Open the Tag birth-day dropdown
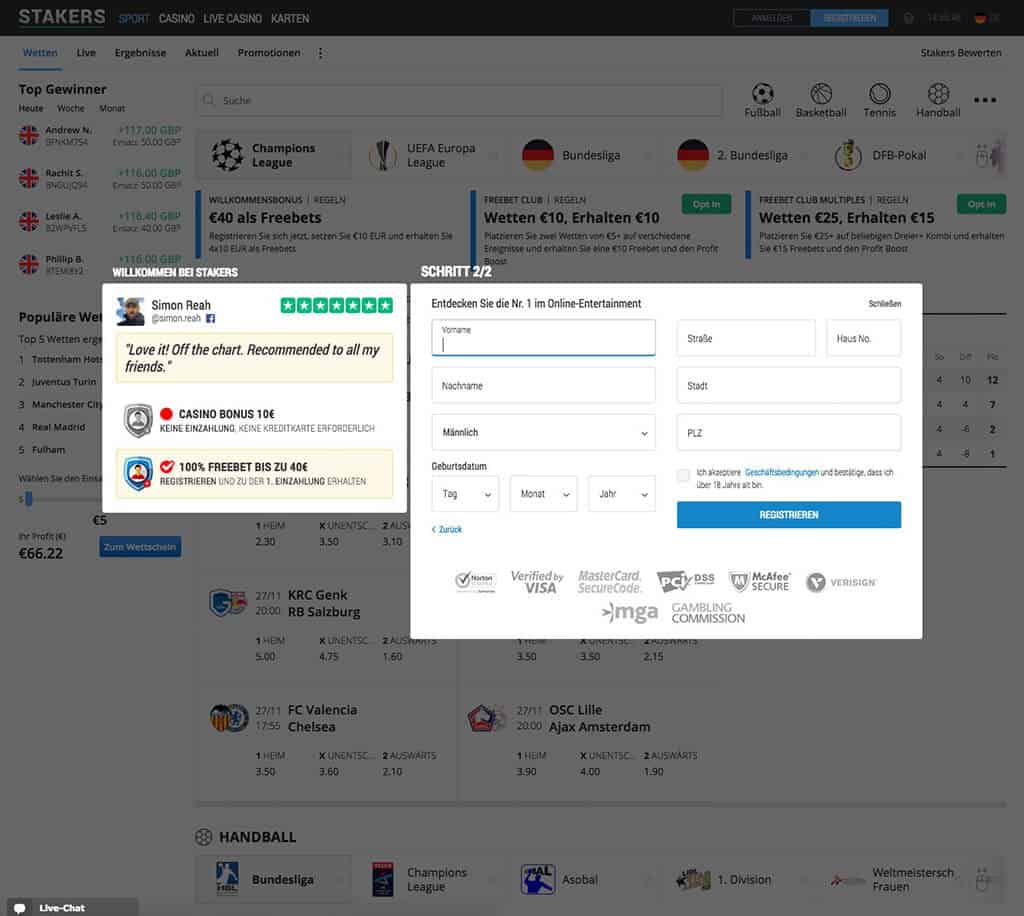 click(x=465, y=494)
